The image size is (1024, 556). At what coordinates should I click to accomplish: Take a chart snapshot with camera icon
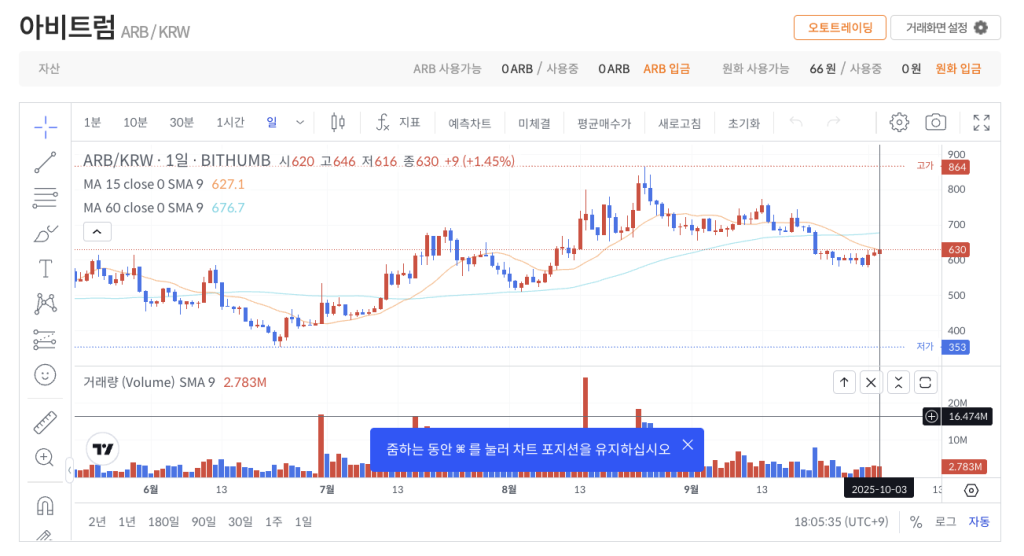935,123
